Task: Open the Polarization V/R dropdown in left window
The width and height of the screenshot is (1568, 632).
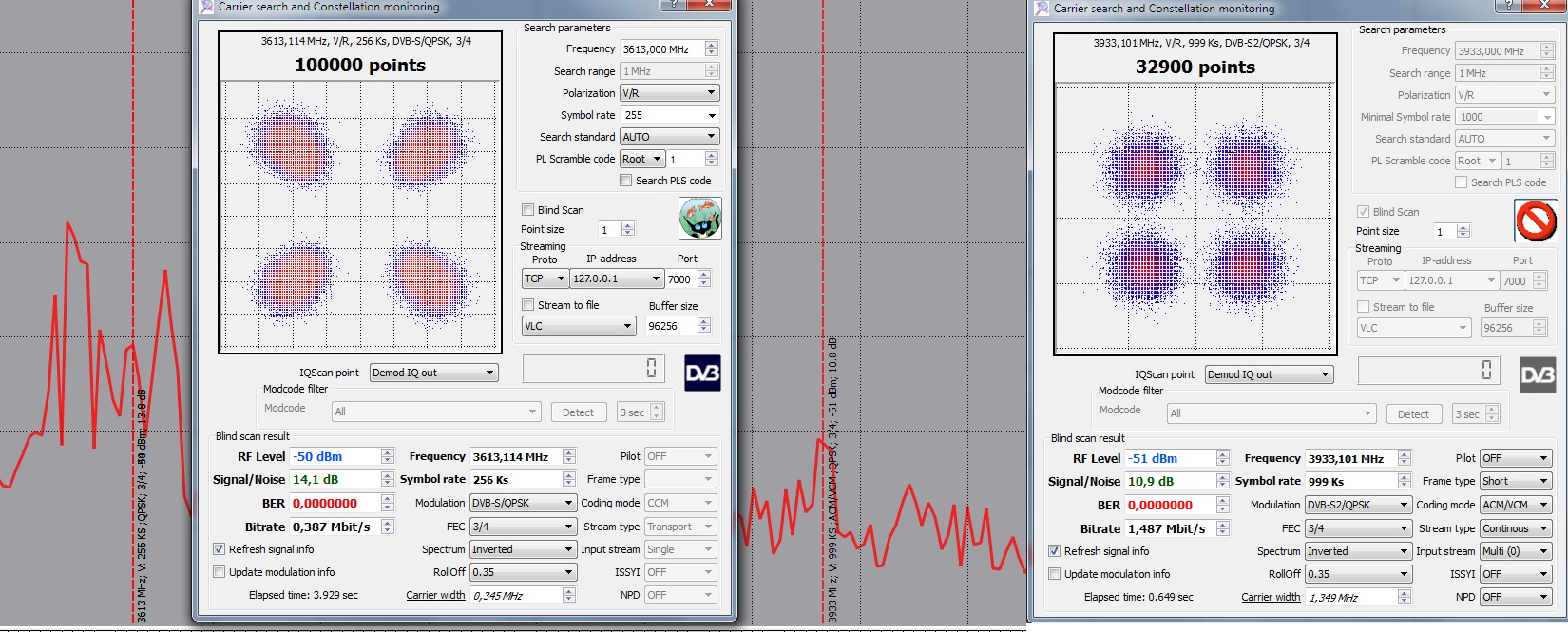Action: (670, 93)
